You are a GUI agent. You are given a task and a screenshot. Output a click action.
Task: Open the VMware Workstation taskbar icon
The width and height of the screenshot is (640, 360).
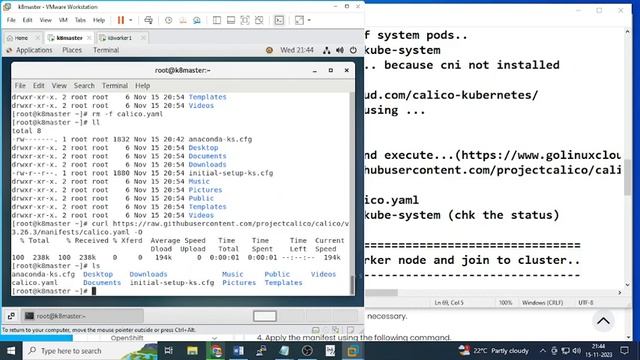353,351
